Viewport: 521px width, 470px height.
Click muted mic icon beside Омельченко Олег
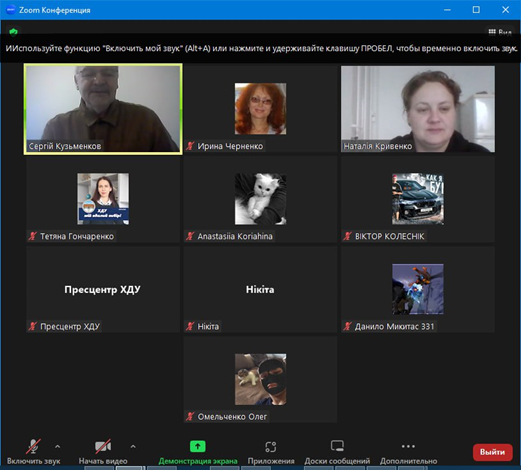(190, 416)
